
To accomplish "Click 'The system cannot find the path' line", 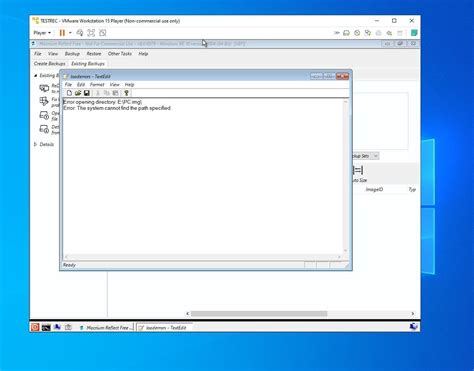I will click(x=117, y=108).
